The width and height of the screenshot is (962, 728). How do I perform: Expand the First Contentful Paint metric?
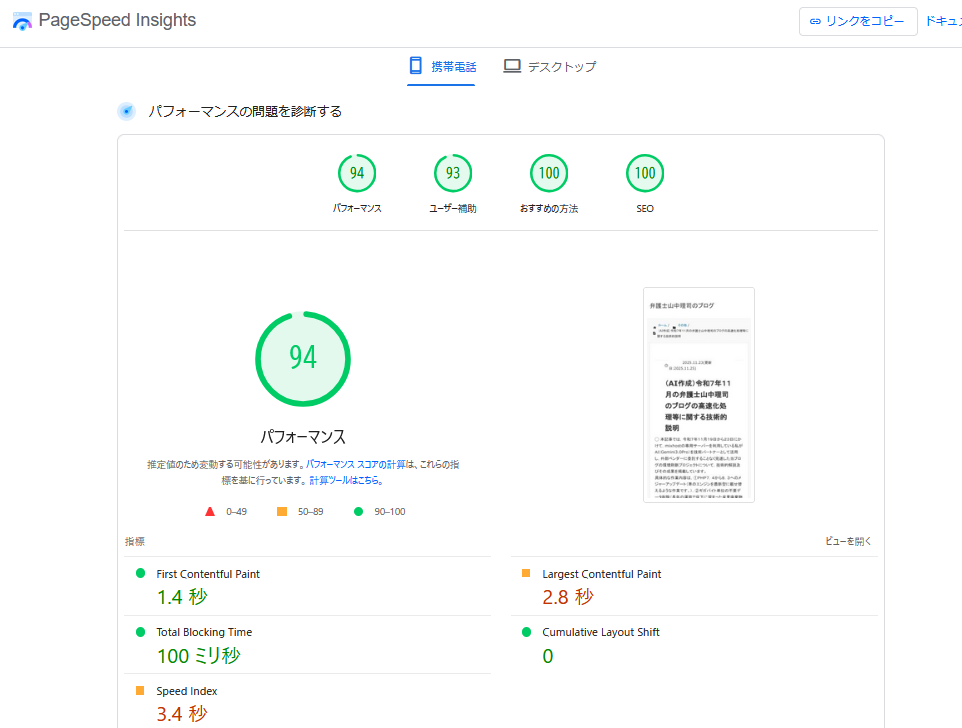tap(208, 574)
